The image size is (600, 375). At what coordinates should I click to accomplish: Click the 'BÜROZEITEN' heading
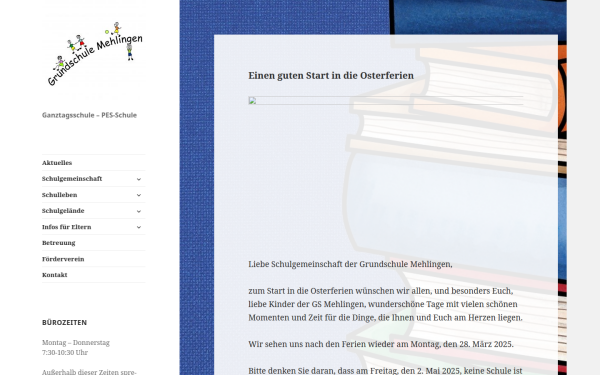[x=64, y=323]
